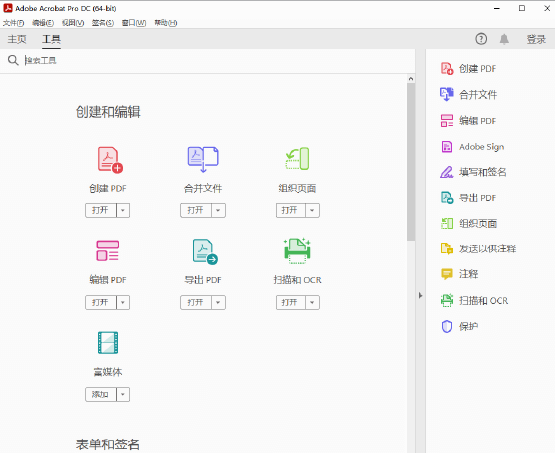The width and height of the screenshot is (555, 453).
Task: Select 保护 shield icon in sidebar
Action: [x=447, y=326]
